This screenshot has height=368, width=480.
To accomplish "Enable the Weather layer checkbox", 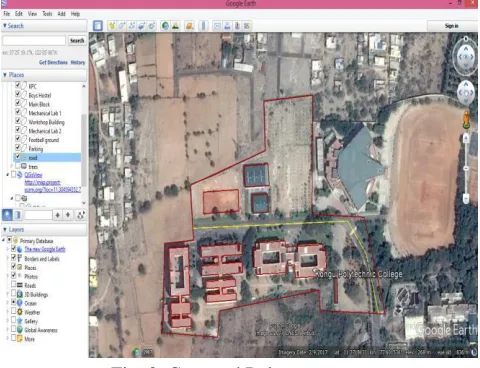I will 13,311.
